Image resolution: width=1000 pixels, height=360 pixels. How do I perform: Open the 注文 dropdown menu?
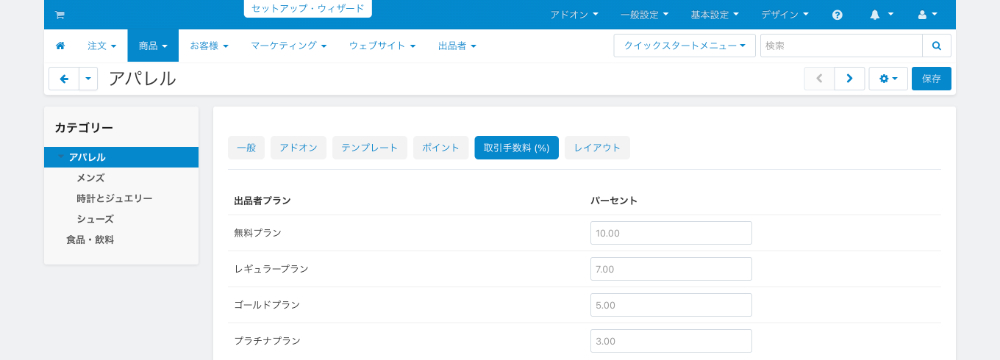click(x=102, y=46)
